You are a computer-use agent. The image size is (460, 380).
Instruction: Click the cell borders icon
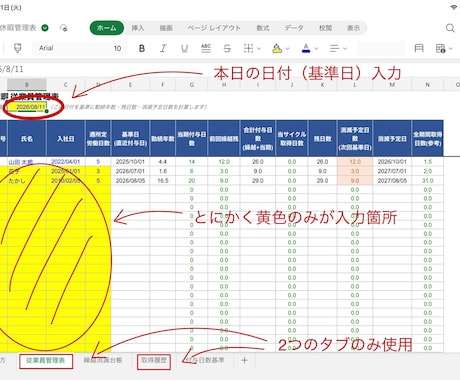coord(248,48)
